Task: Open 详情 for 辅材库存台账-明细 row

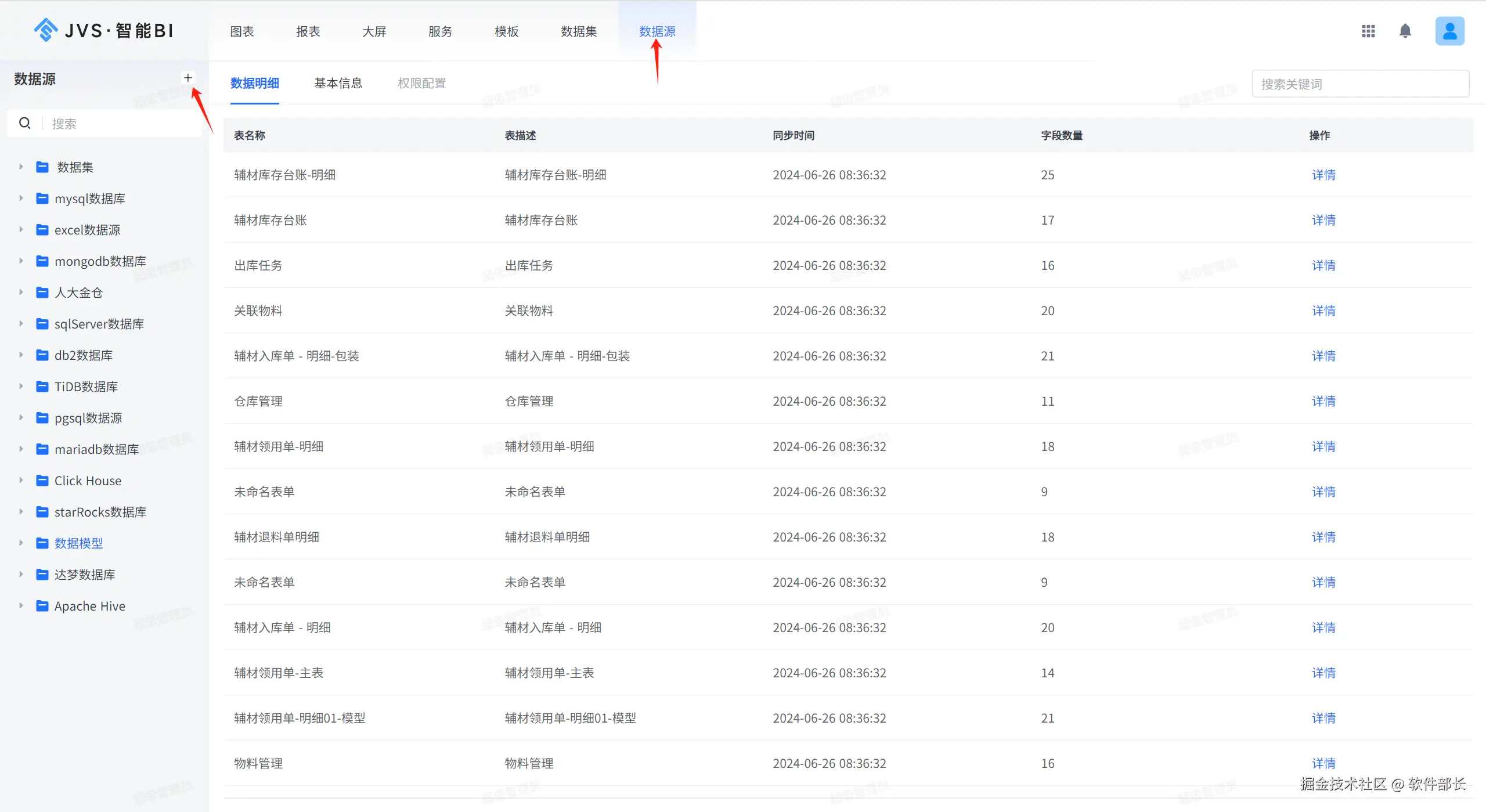Action: coord(1323,175)
